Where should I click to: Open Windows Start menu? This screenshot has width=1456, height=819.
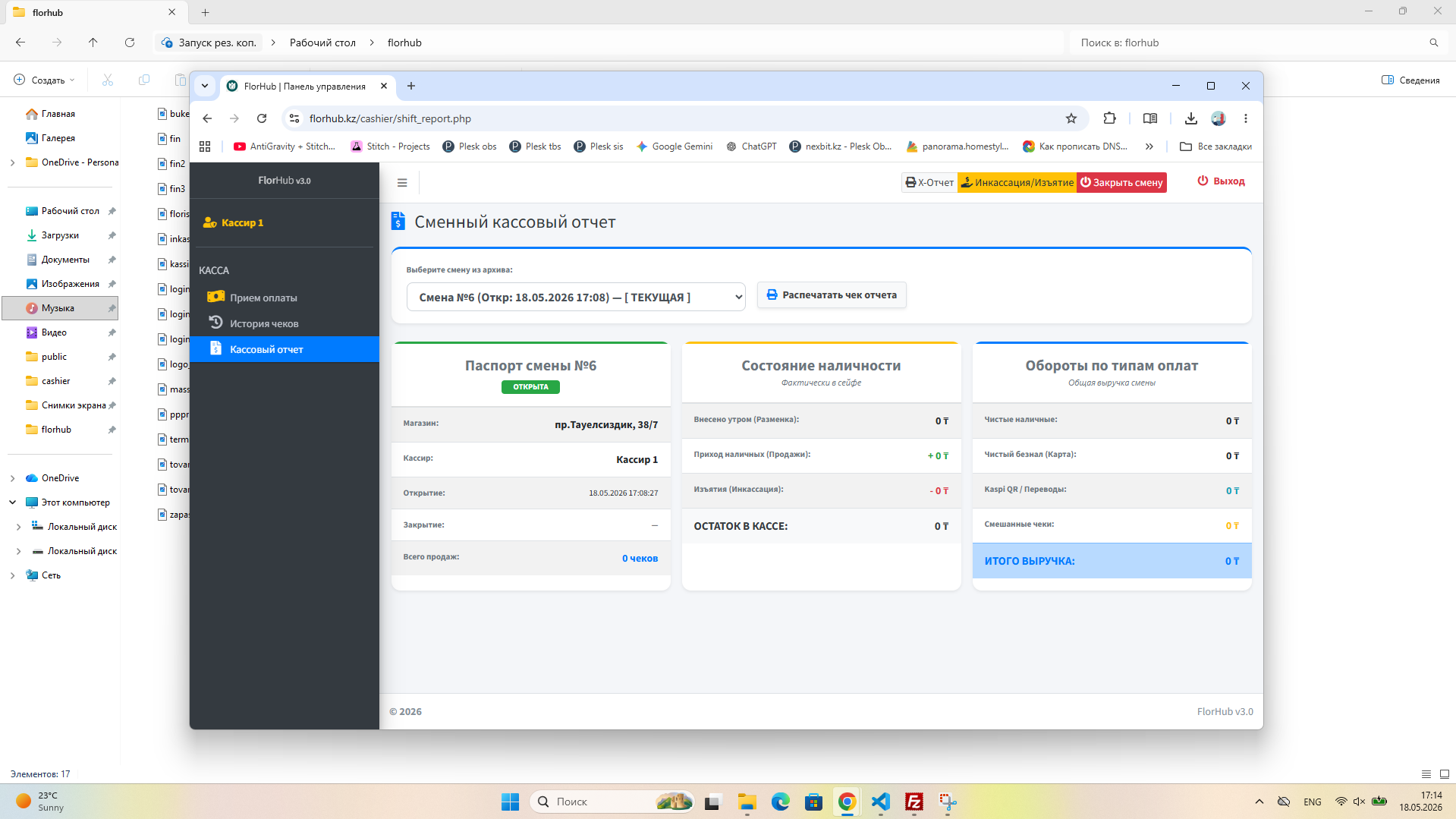tap(510, 802)
